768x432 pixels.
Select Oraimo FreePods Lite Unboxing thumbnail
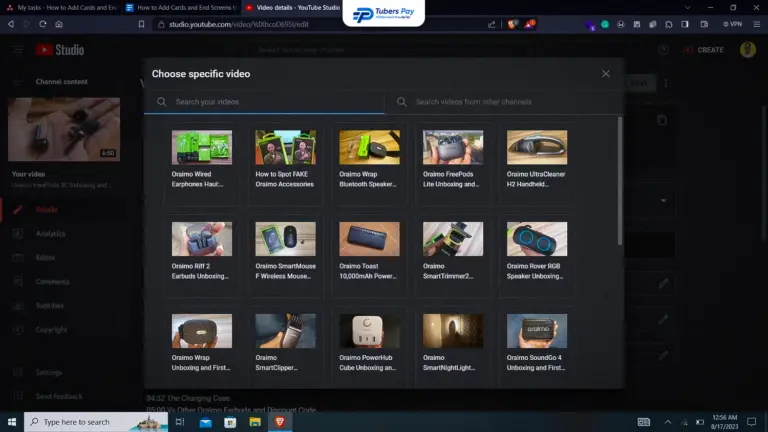pos(453,147)
